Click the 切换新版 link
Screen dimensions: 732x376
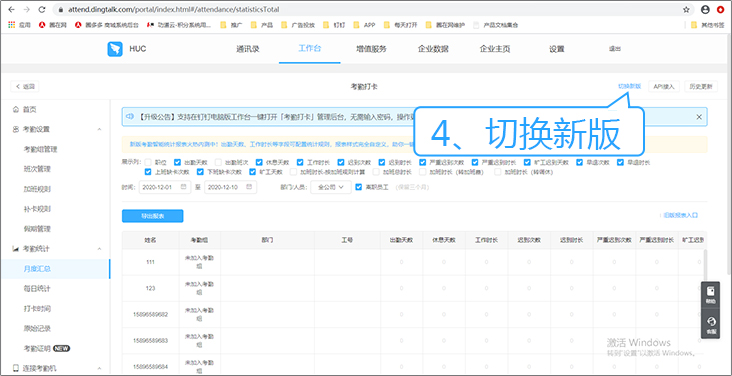[629, 86]
